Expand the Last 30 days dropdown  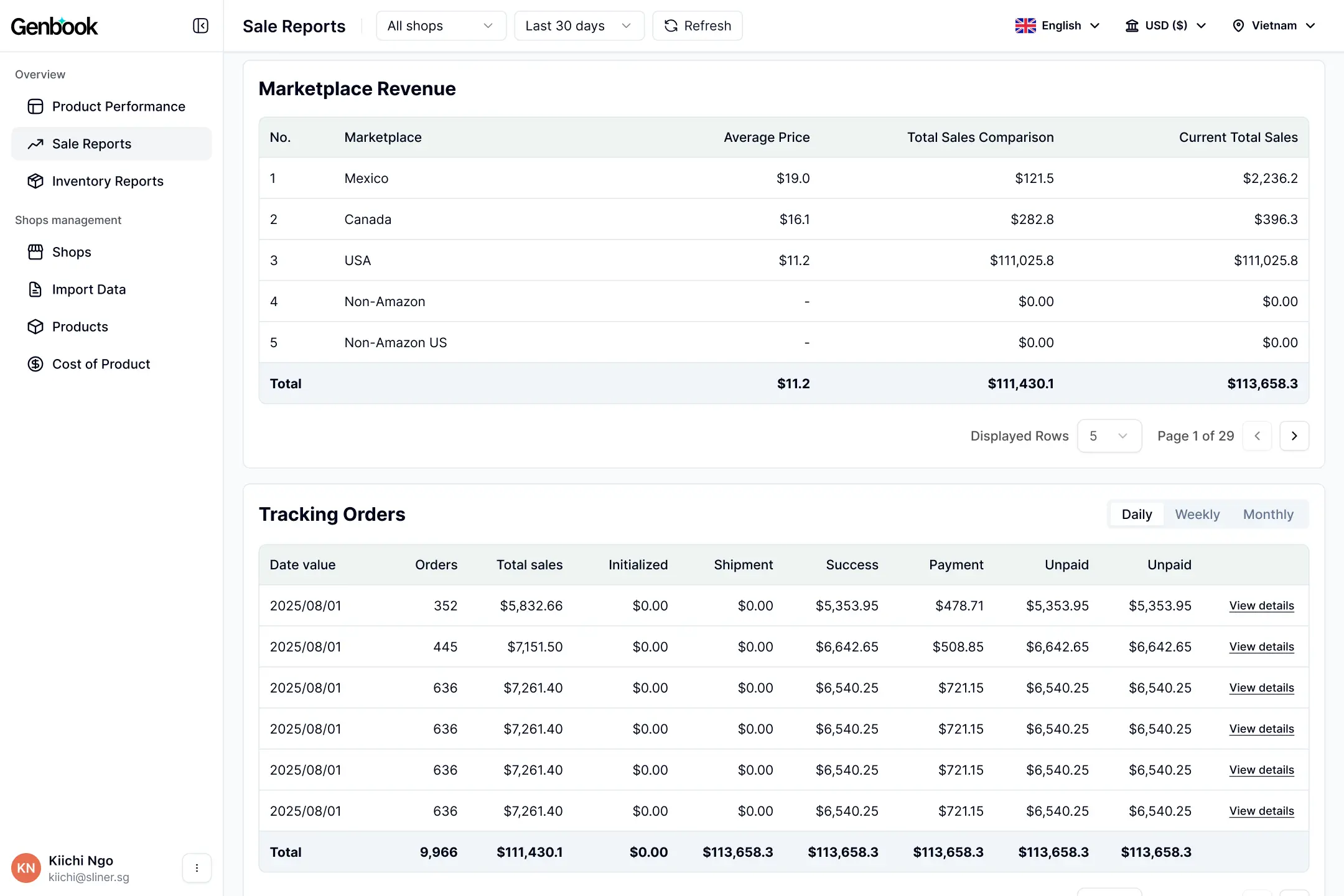tap(579, 26)
